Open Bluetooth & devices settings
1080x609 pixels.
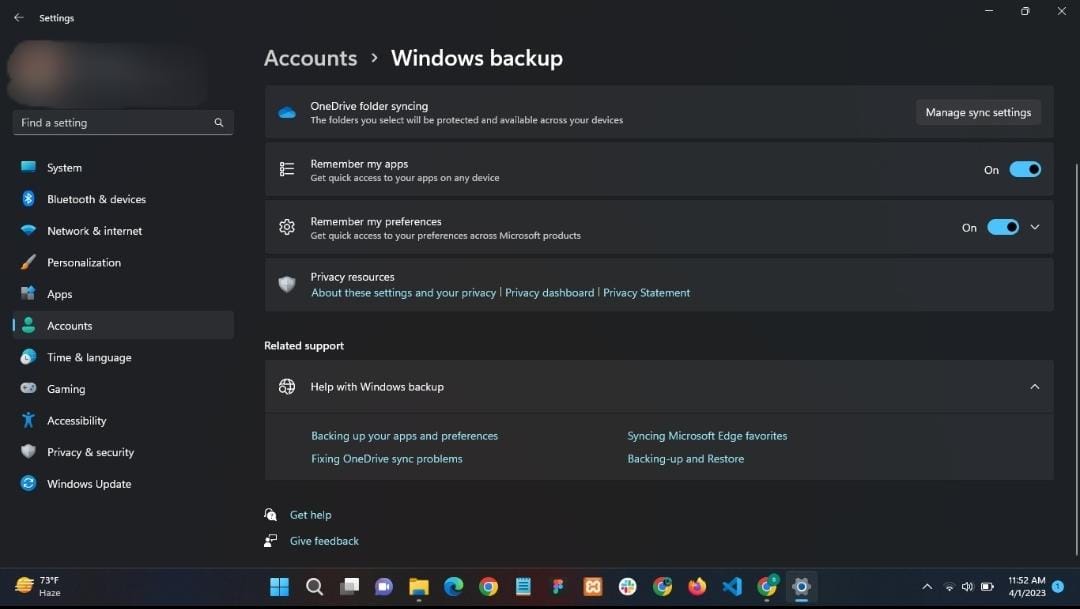(x=96, y=199)
